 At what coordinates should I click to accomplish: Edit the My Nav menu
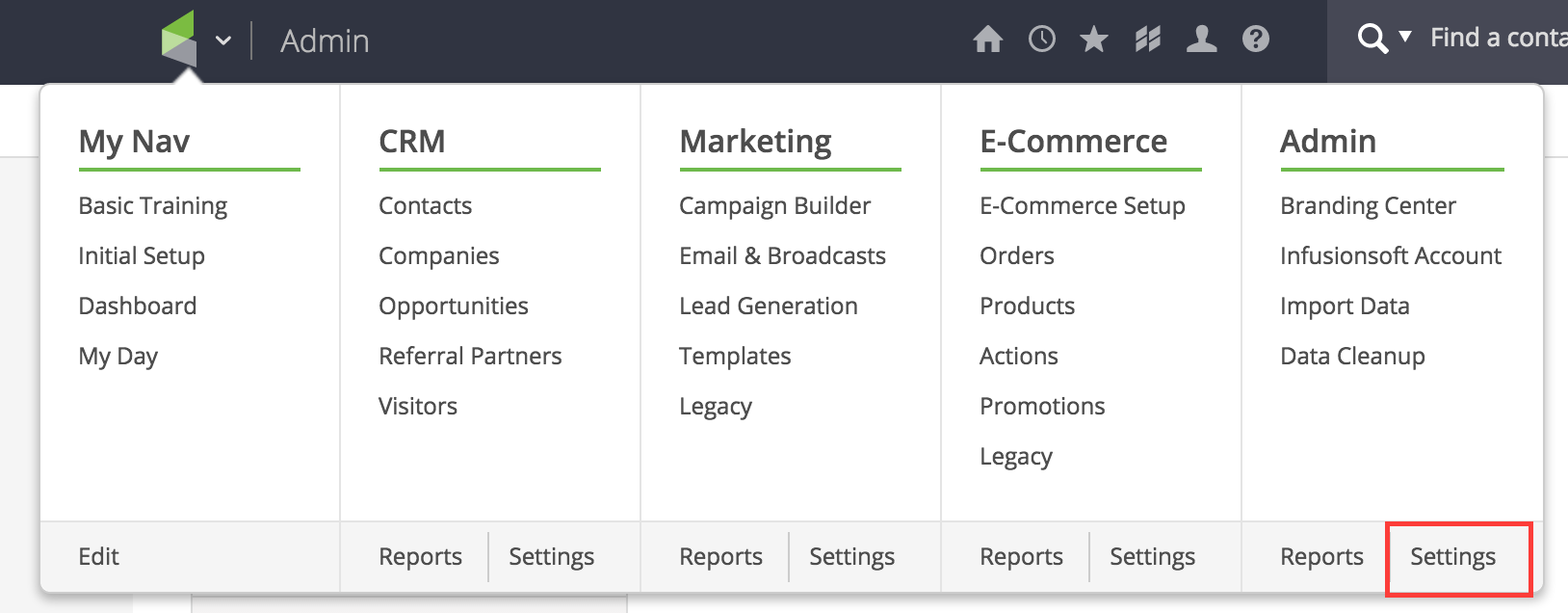coord(99,557)
